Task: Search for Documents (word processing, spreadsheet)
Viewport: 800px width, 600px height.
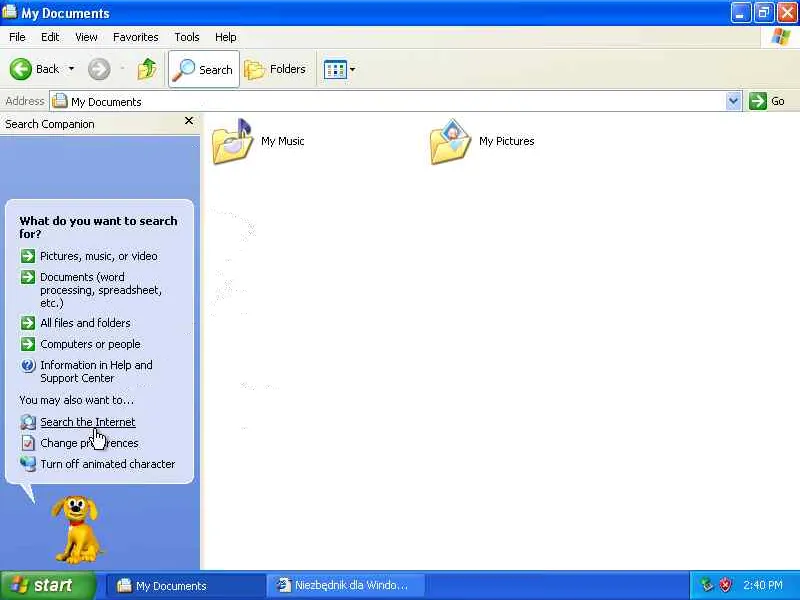Action: 101,290
